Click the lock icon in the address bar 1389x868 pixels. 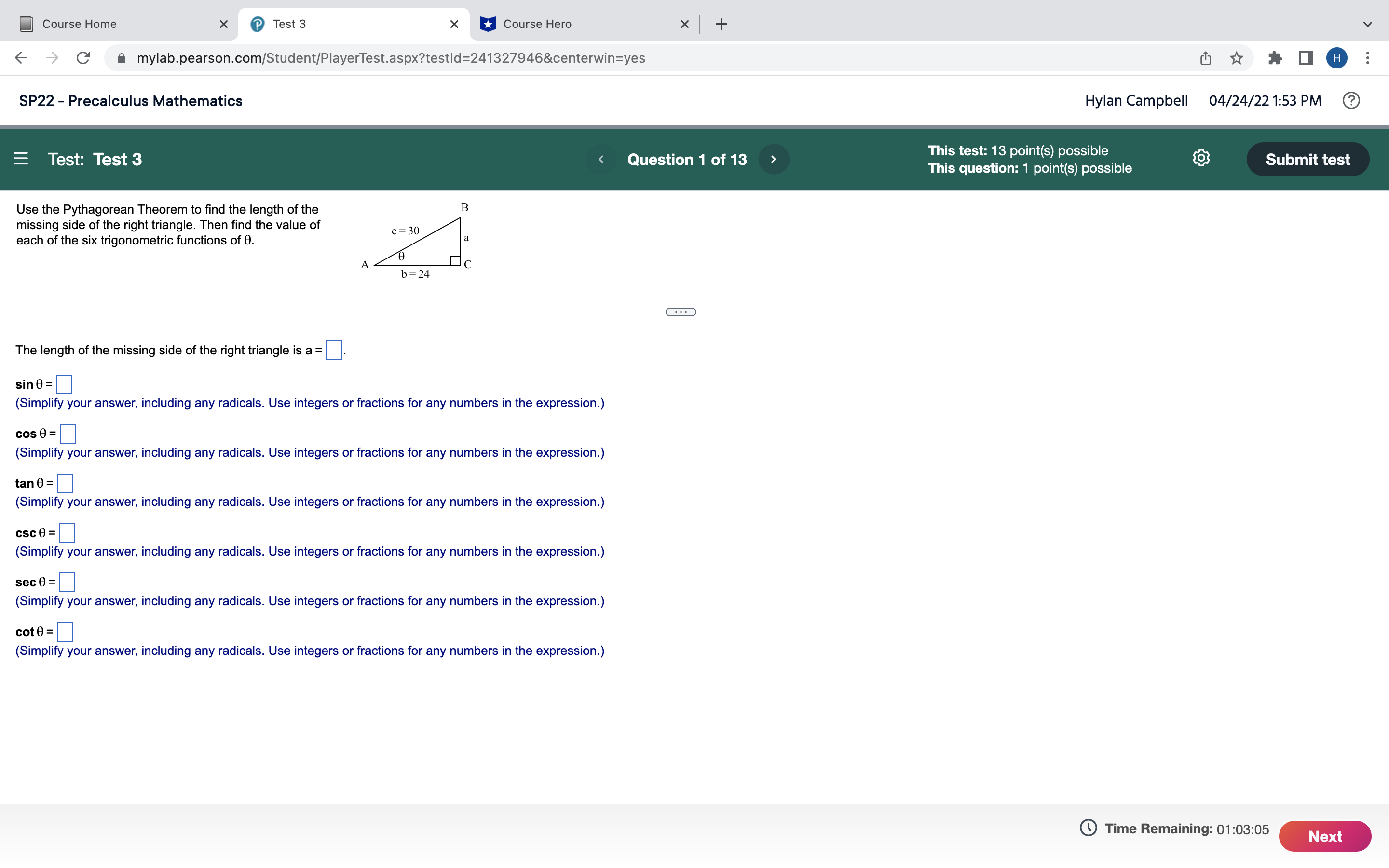[121, 57]
